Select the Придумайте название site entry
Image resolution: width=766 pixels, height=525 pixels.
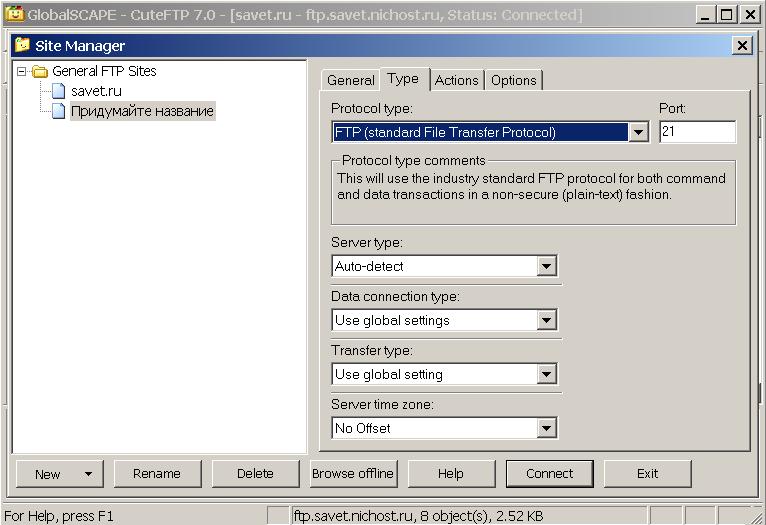pyautogui.click(x=142, y=111)
